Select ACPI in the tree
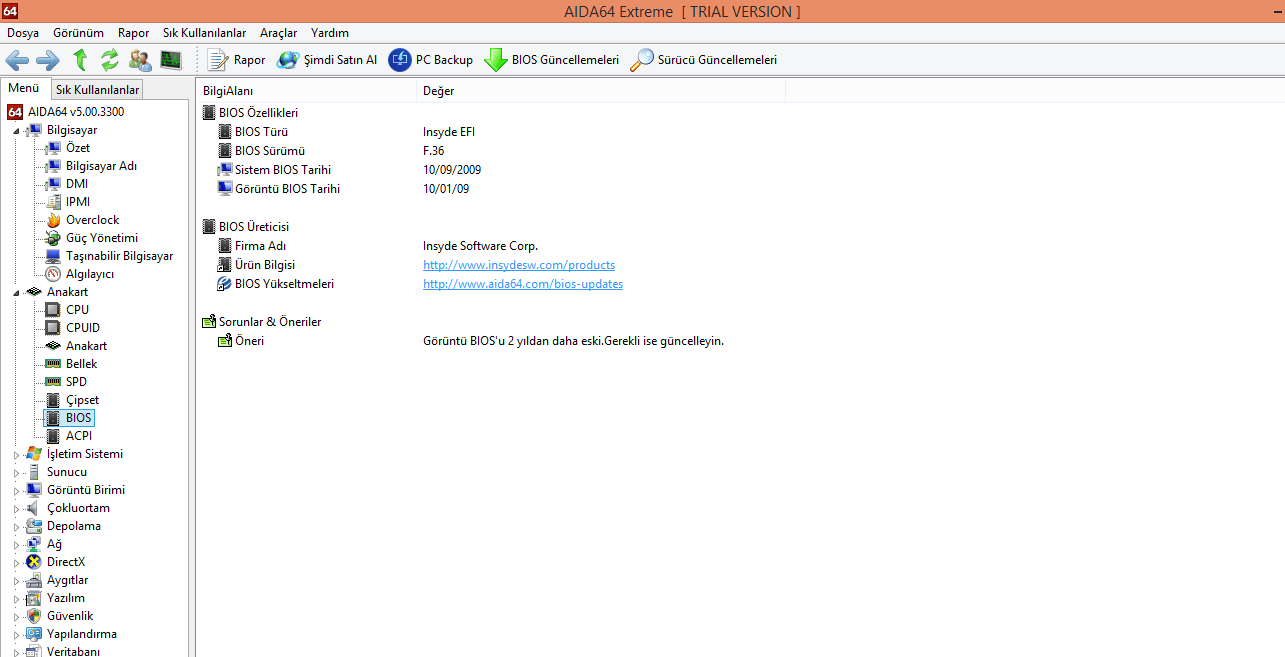Screen dimensions: 1285x657 [79, 436]
